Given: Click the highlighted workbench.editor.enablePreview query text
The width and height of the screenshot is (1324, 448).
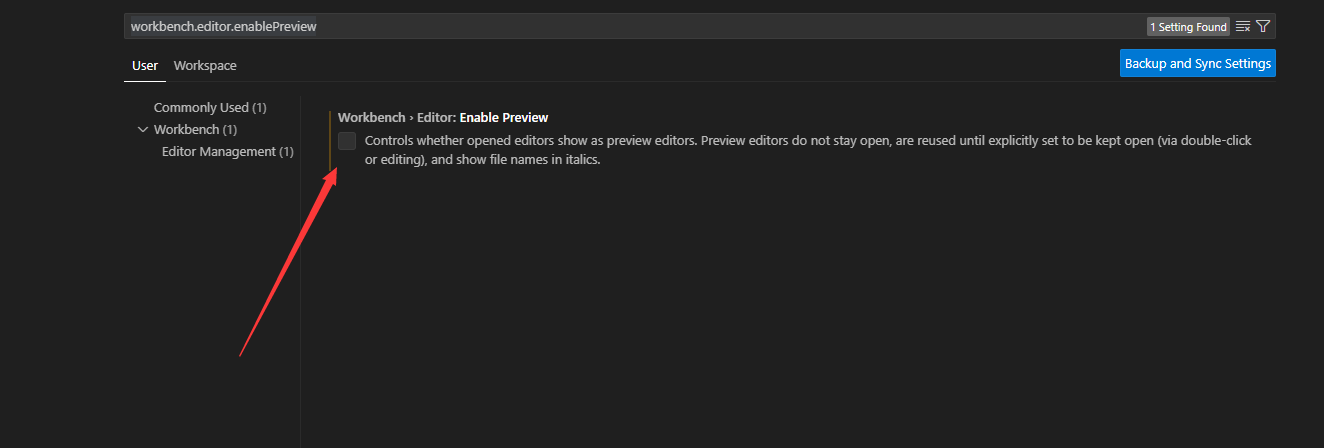Looking at the screenshot, I should [x=224, y=27].
